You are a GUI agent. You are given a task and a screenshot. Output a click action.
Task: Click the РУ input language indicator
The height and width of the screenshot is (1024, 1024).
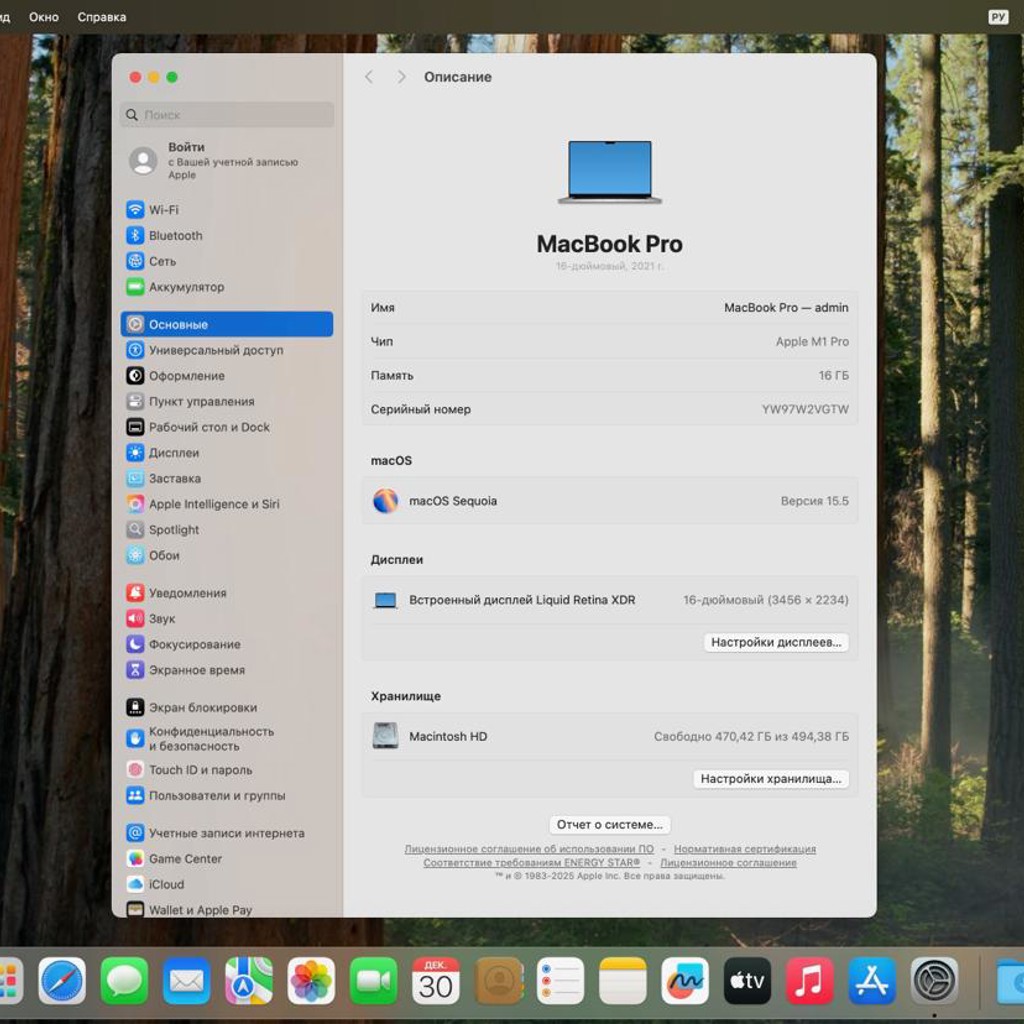tap(998, 17)
